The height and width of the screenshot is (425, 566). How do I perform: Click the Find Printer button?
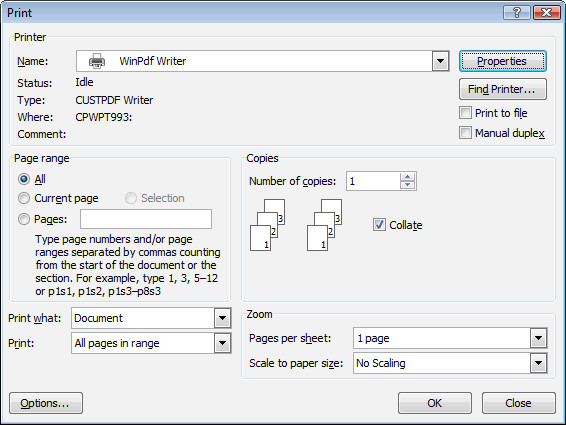click(503, 89)
